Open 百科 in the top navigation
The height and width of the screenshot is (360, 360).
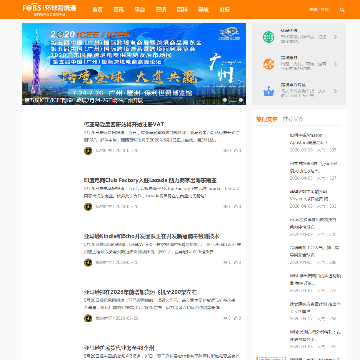tap(182, 10)
